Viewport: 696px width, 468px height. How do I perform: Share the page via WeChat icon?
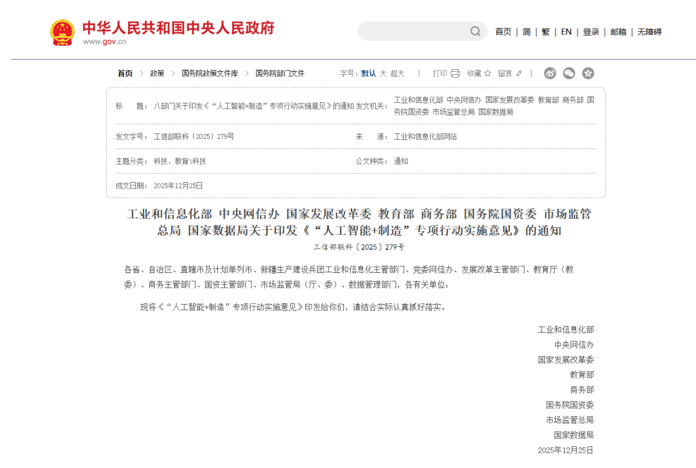(569, 73)
